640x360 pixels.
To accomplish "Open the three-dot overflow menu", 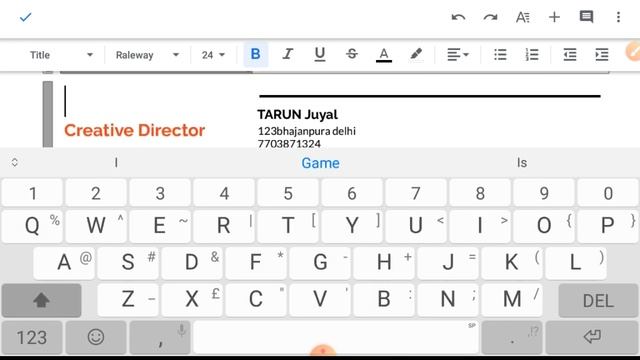I will pyautogui.click(x=618, y=17).
